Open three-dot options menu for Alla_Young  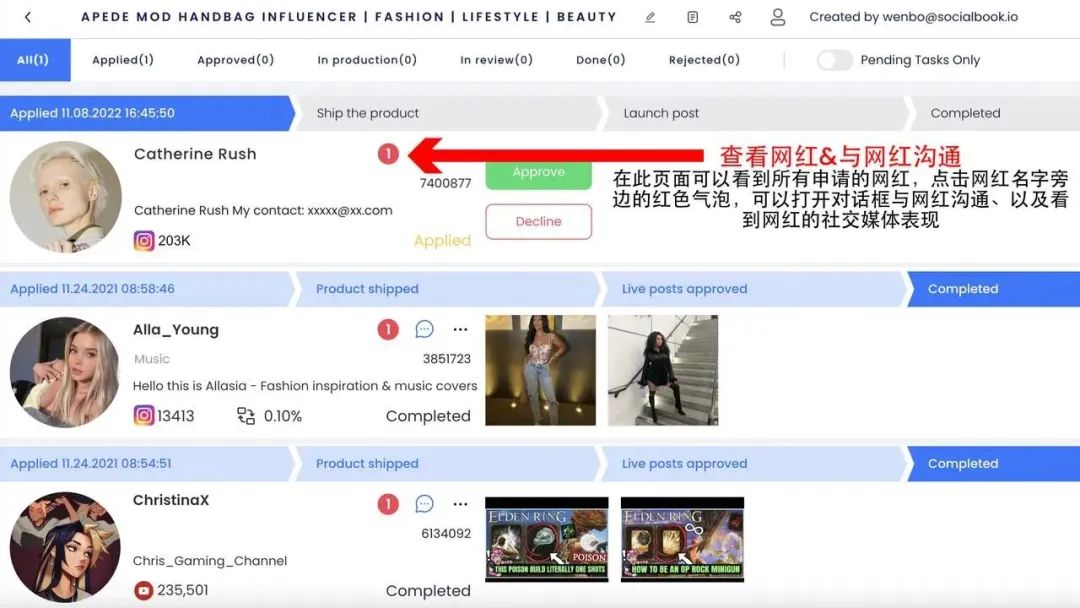[459, 328]
